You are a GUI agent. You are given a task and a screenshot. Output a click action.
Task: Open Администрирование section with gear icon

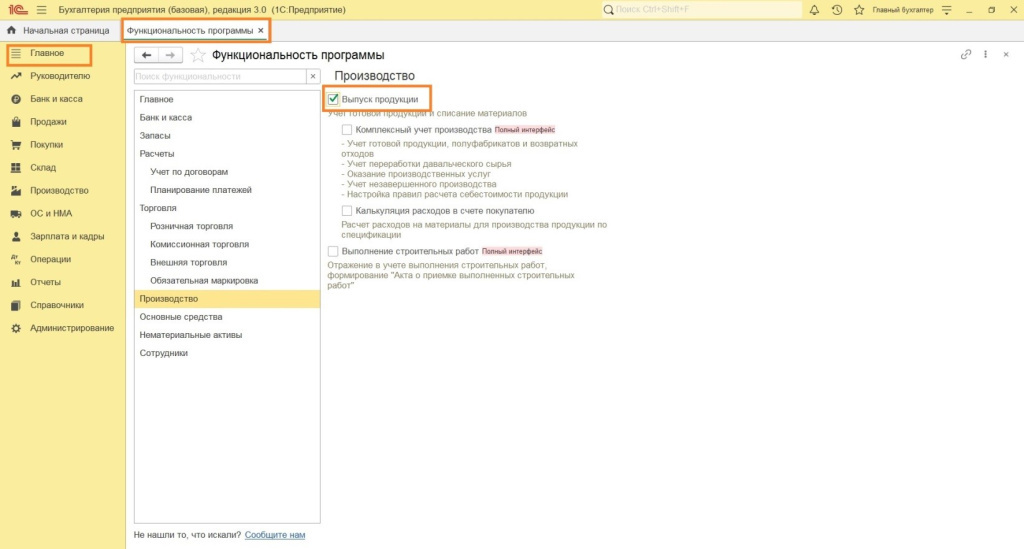point(70,328)
